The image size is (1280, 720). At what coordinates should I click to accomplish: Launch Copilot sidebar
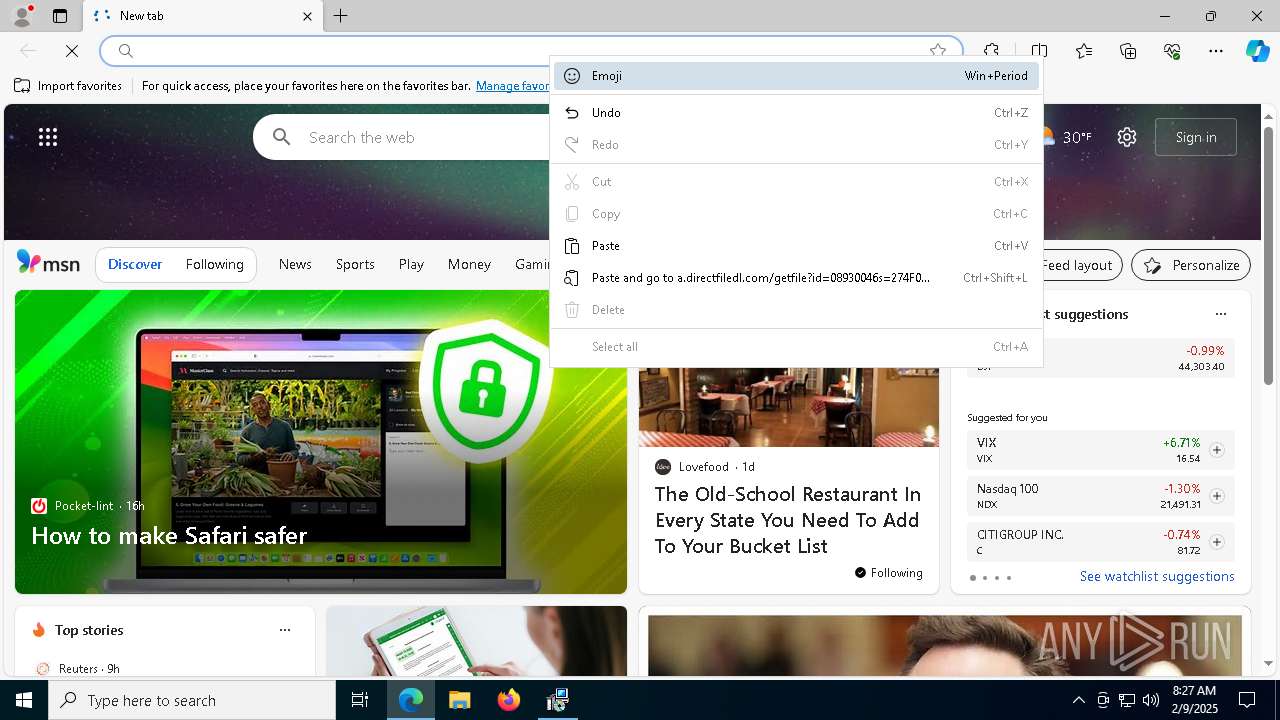coord(1257,51)
